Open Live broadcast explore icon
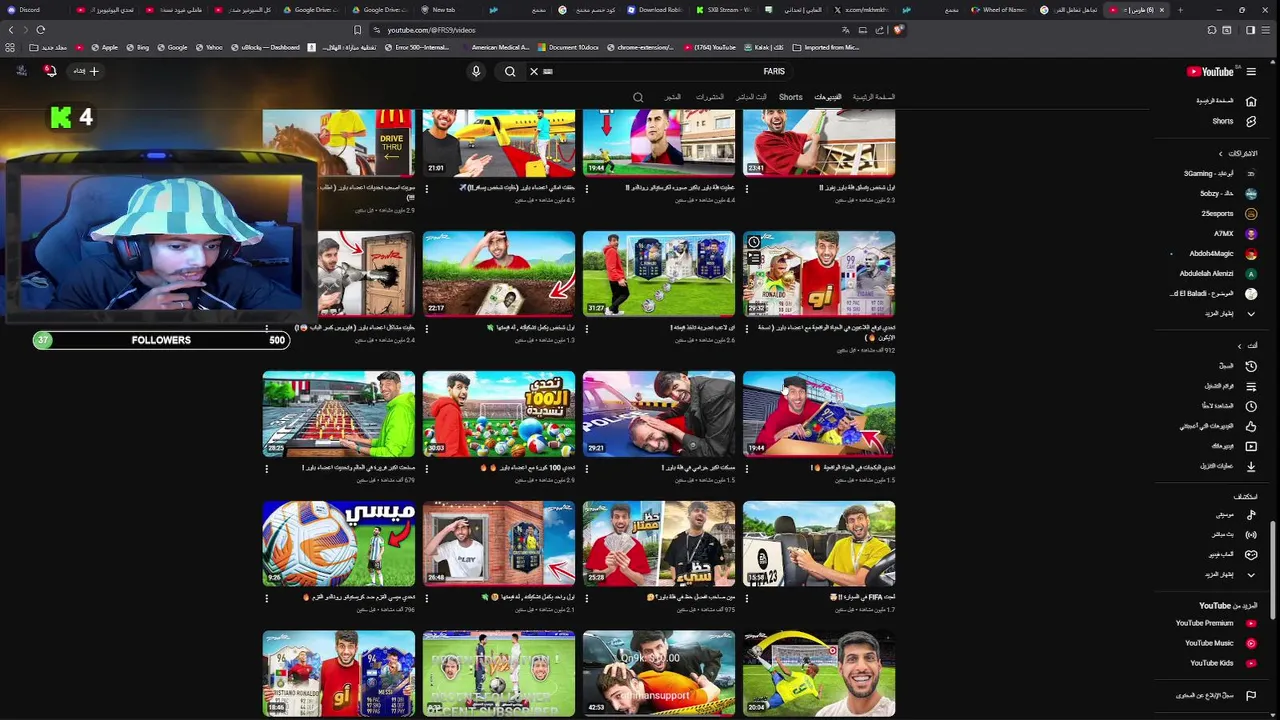 [x=1251, y=534]
